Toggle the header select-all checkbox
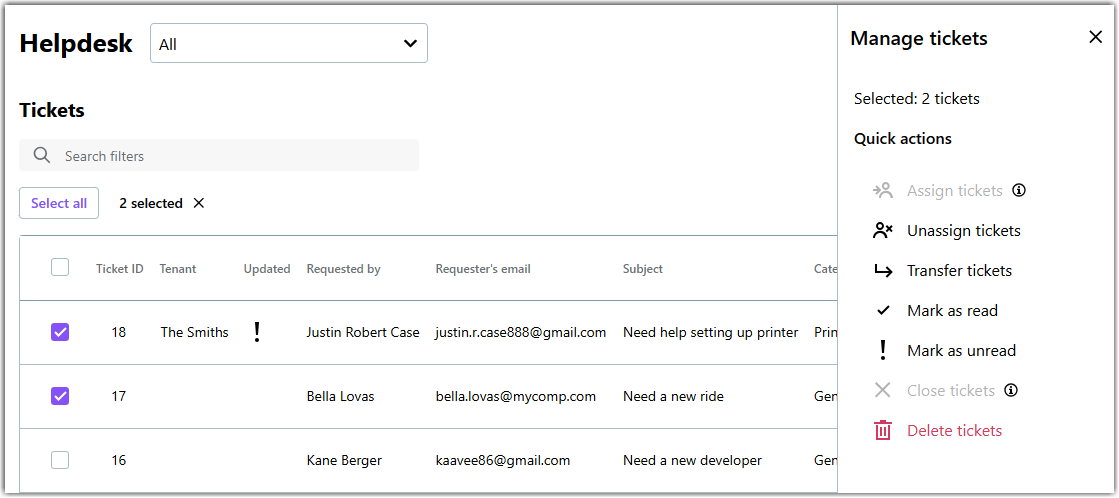The width and height of the screenshot is (1119, 498). click(60, 268)
